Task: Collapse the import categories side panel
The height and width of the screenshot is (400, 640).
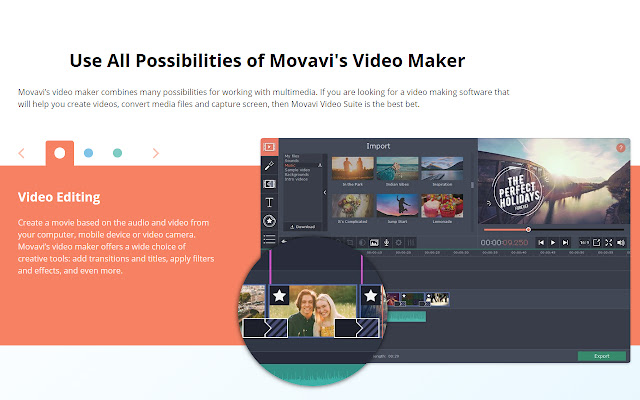Action: (325, 192)
